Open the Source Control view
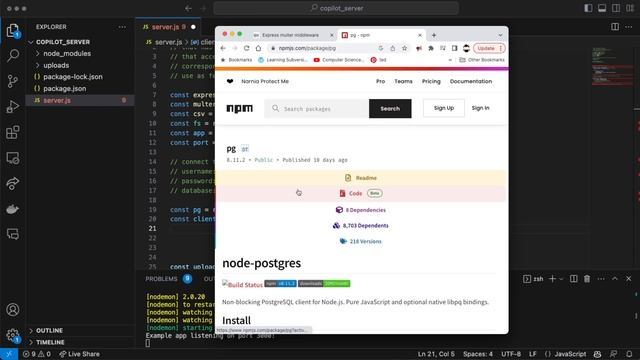Viewport: 640px width, 360px height. [13, 81]
